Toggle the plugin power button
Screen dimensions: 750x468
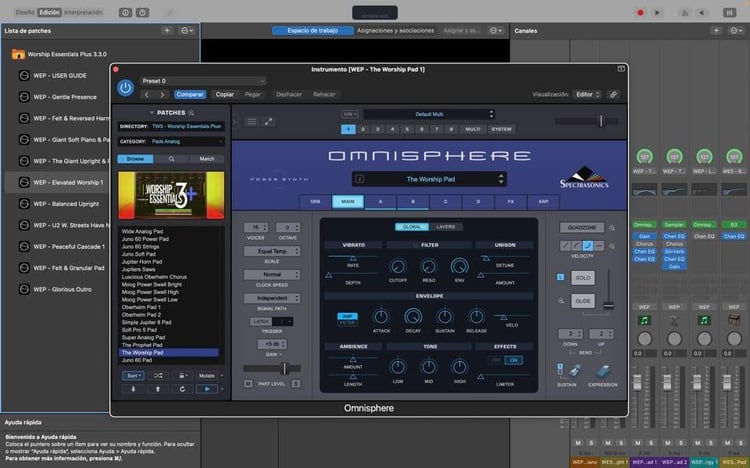tap(125, 88)
